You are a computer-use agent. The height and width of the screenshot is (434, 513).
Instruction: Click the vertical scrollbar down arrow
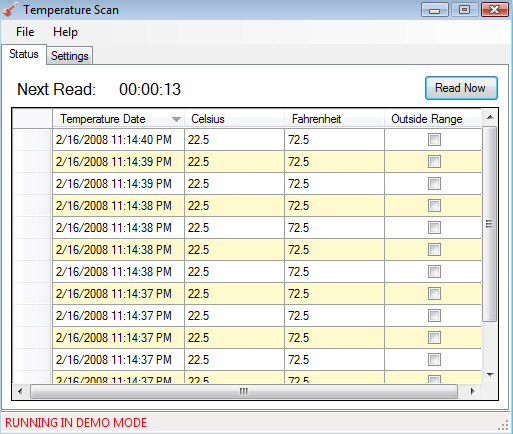tap(490, 375)
